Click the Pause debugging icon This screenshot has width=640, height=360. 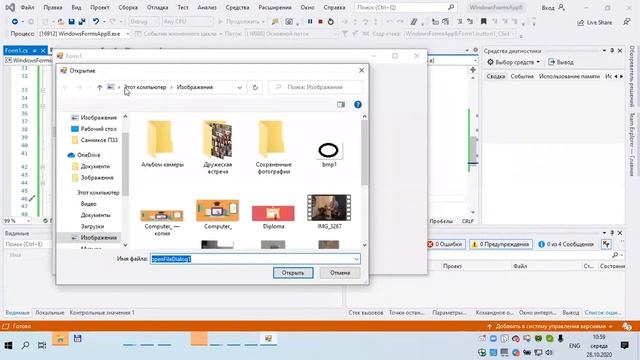point(310,21)
